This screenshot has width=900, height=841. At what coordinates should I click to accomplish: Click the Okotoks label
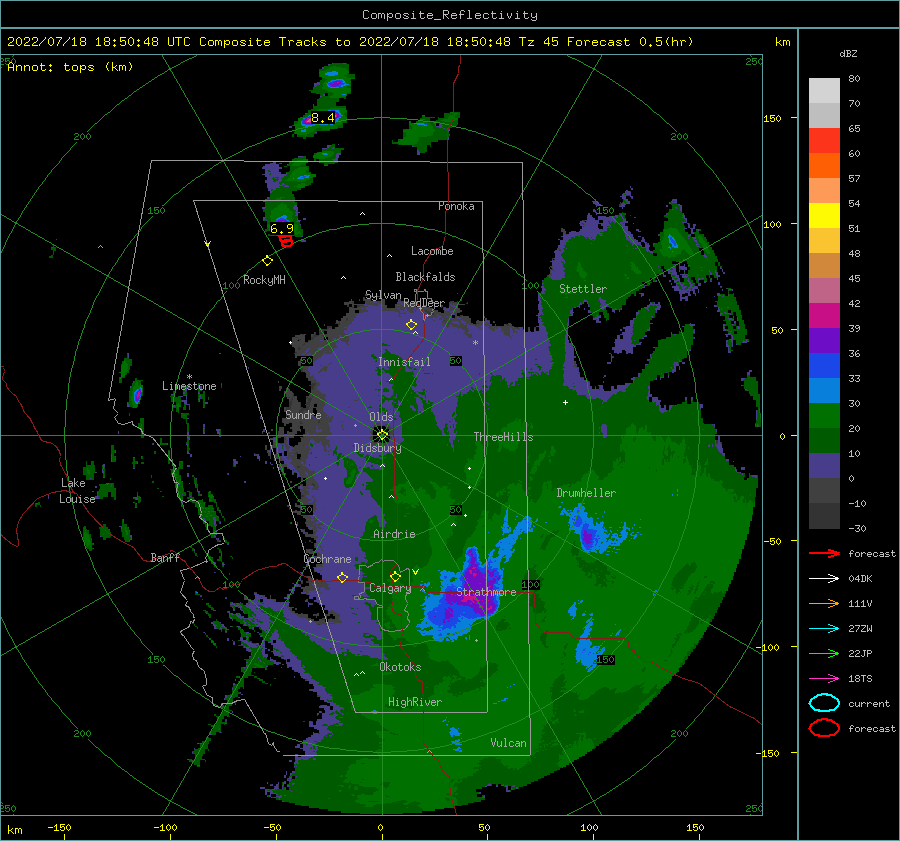point(400,667)
